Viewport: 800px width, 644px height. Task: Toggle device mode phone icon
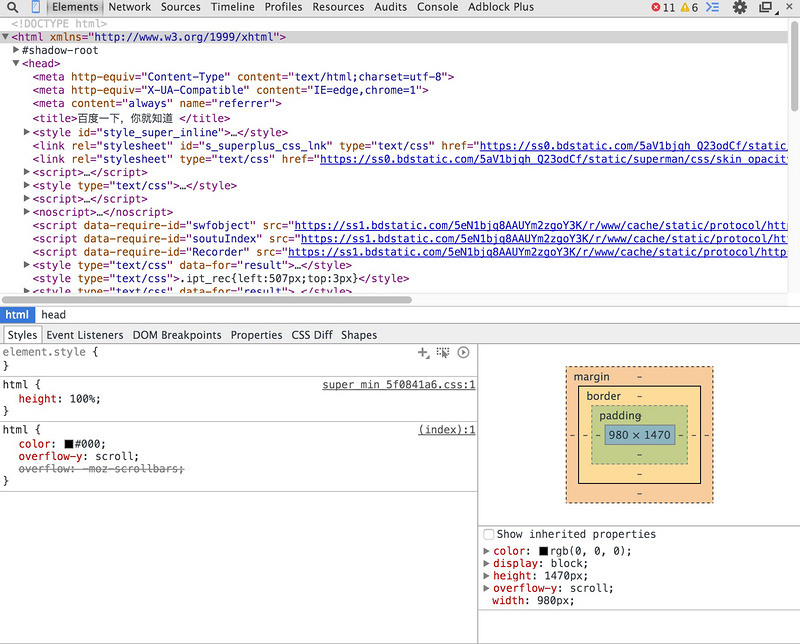[x=36, y=7]
